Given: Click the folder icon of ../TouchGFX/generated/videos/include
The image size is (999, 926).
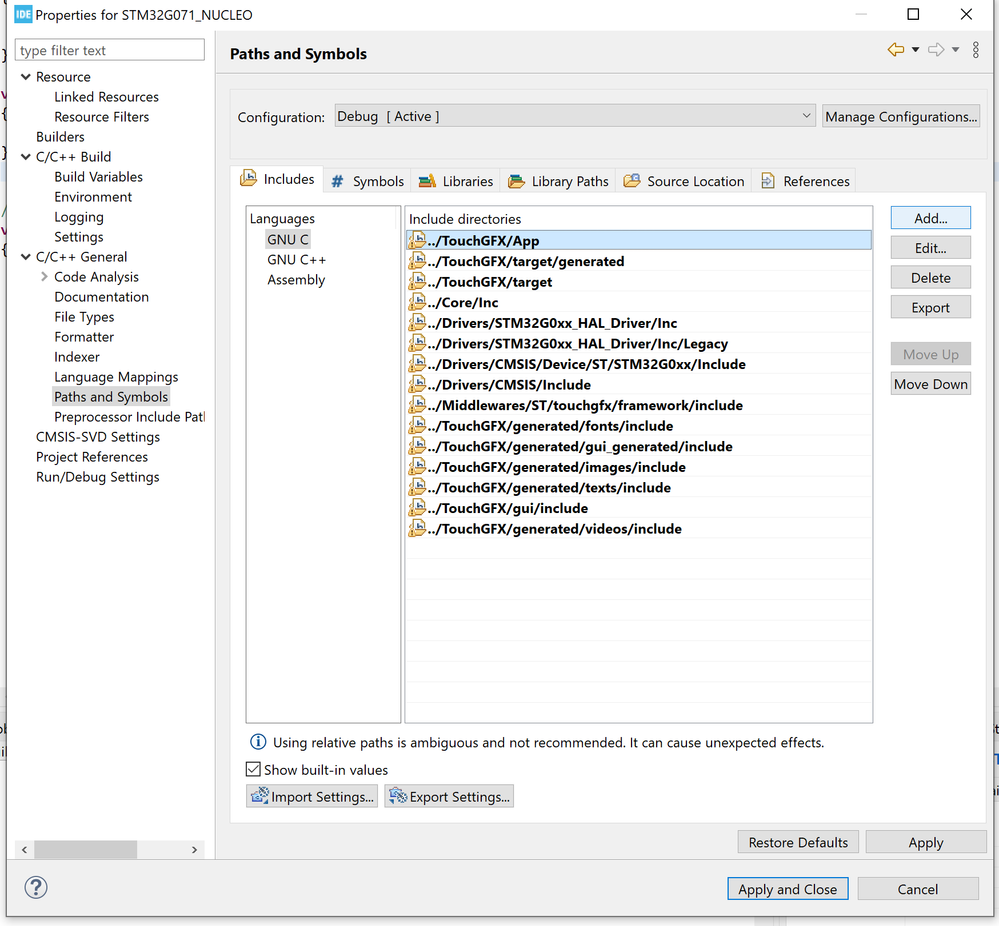Looking at the screenshot, I should (x=417, y=528).
